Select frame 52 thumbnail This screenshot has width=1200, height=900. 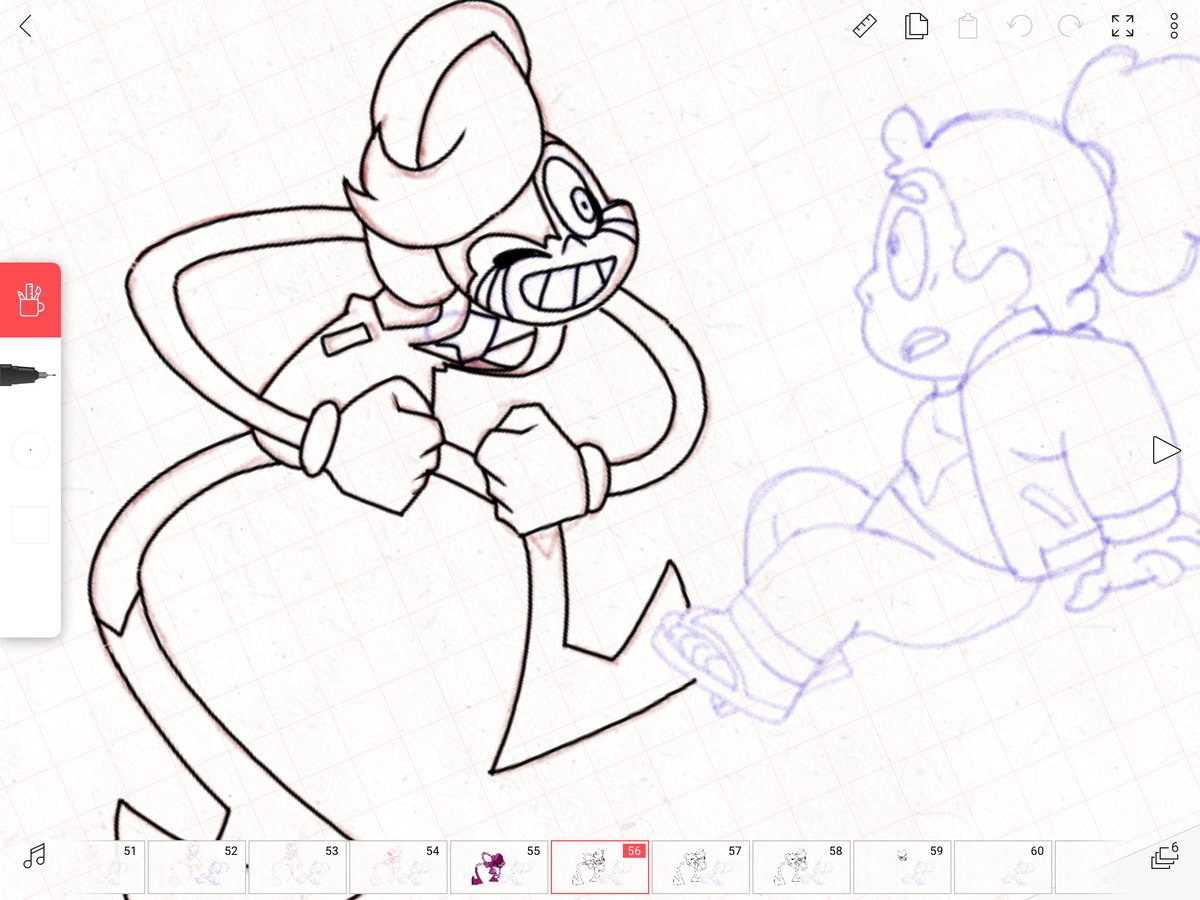(196, 866)
